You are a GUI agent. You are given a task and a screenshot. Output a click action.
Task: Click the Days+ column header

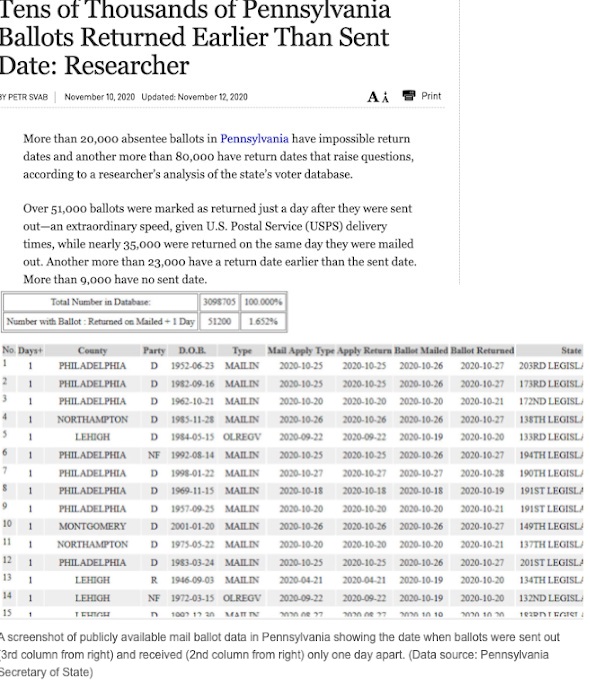(x=30, y=350)
